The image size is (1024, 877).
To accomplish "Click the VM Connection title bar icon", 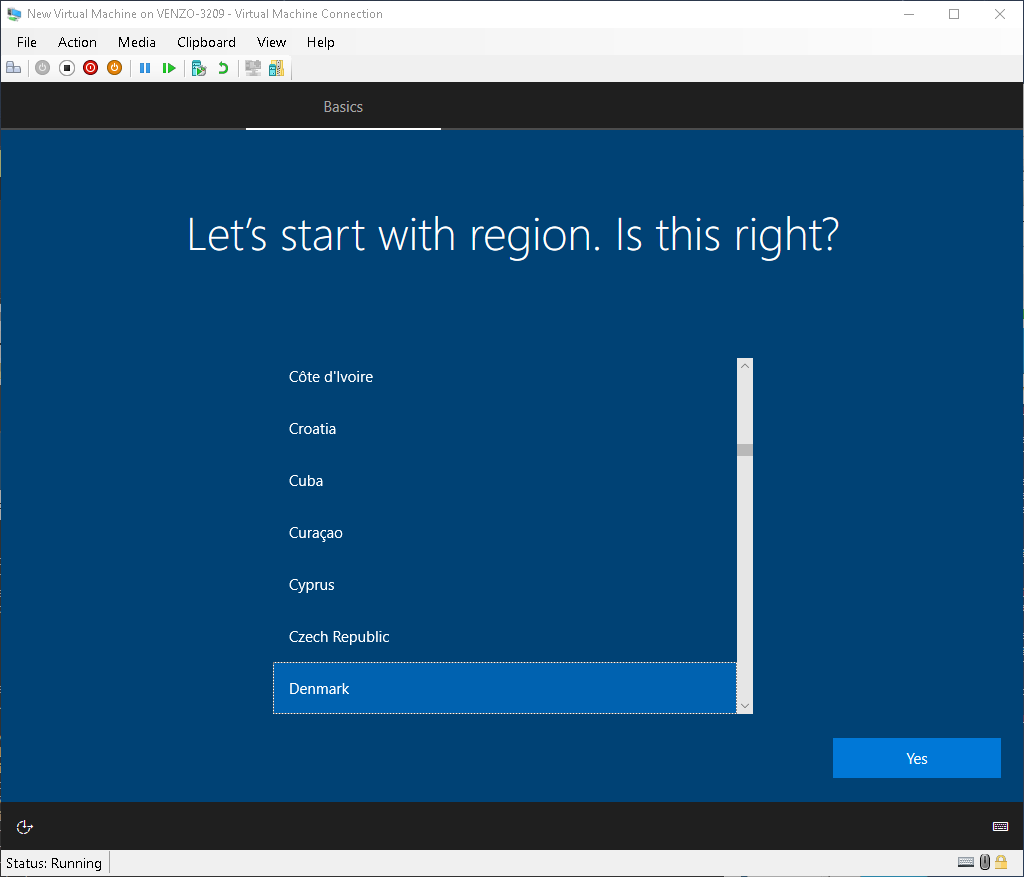I will point(14,14).
